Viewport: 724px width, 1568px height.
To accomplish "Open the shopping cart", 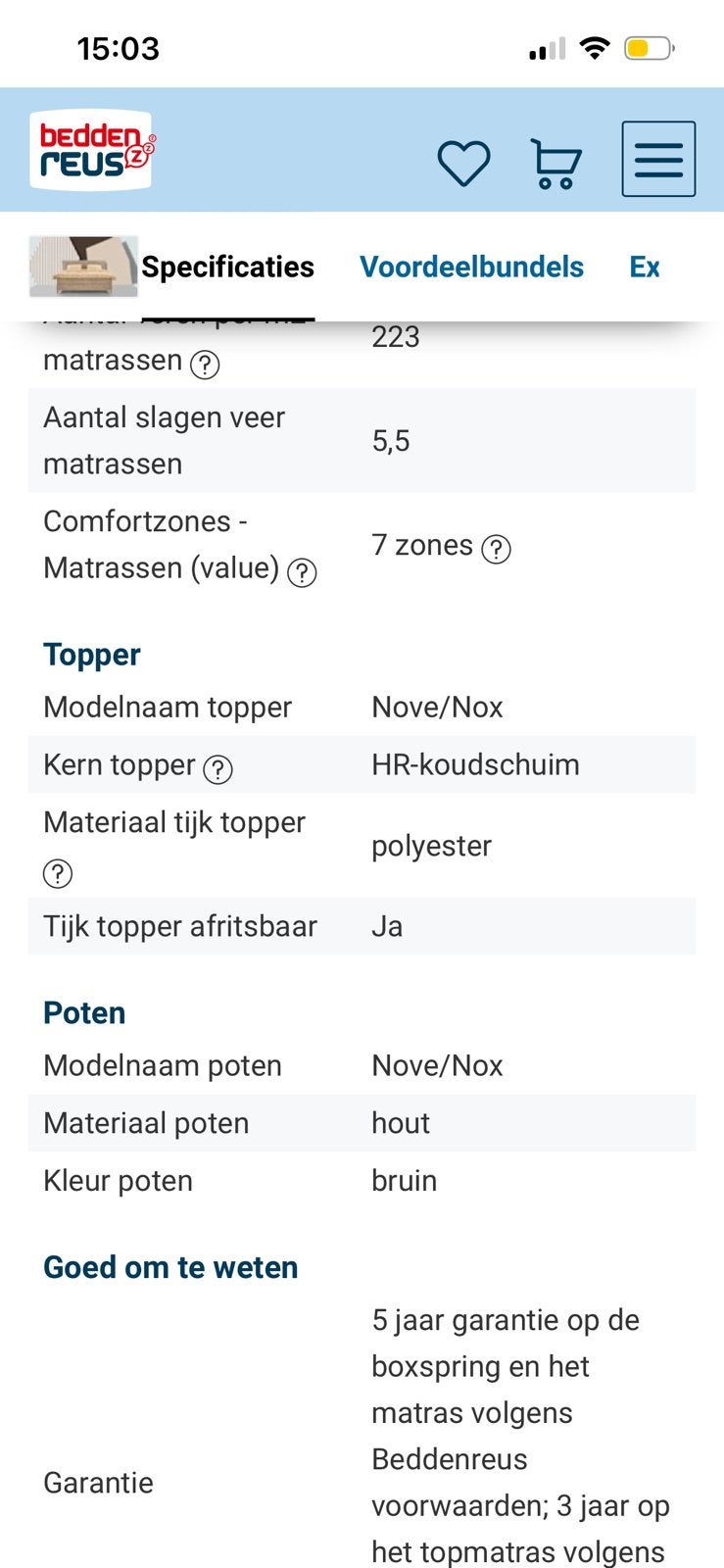I will pyautogui.click(x=555, y=163).
